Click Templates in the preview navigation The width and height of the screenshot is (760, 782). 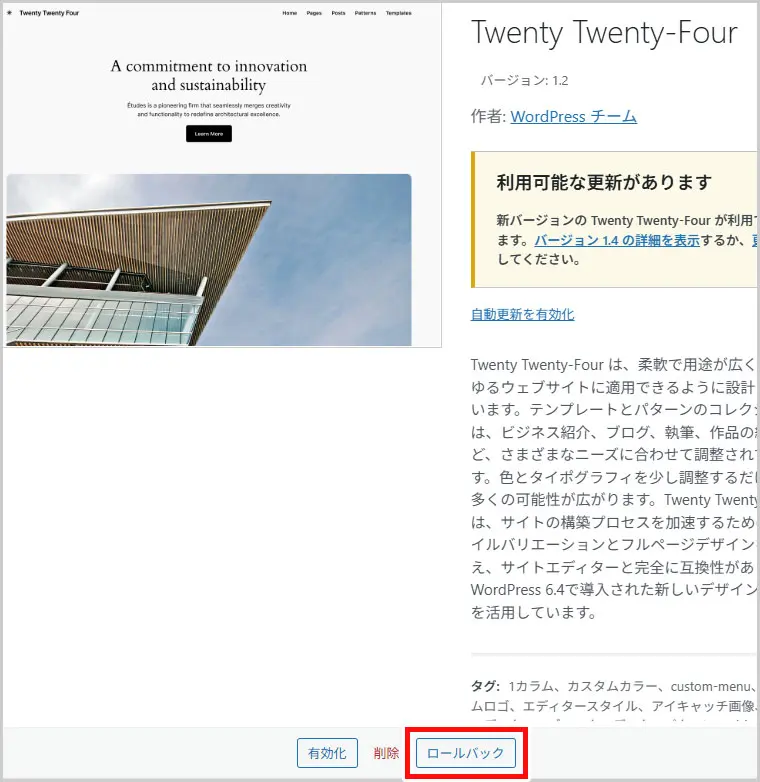click(398, 13)
